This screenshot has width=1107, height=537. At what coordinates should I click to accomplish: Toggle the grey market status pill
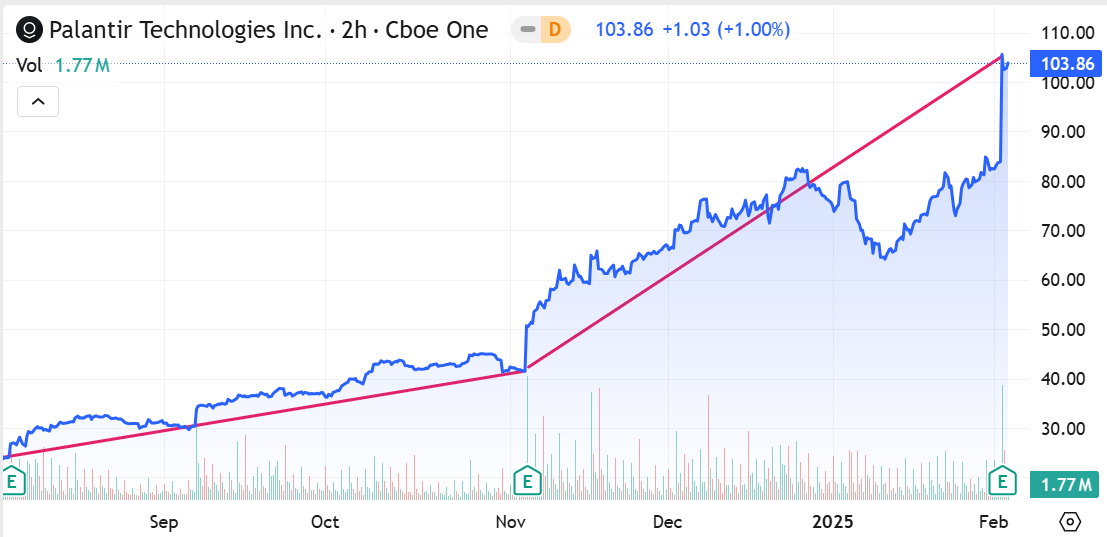pos(527,30)
